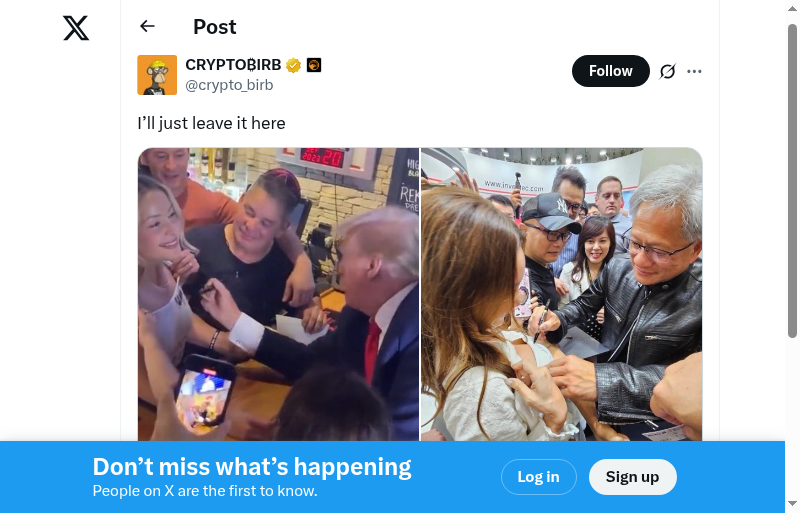The width and height of the screenshot is (800, 513).
Task: Open the @crypto_birb handle link
Action: [x=229, y=85]
